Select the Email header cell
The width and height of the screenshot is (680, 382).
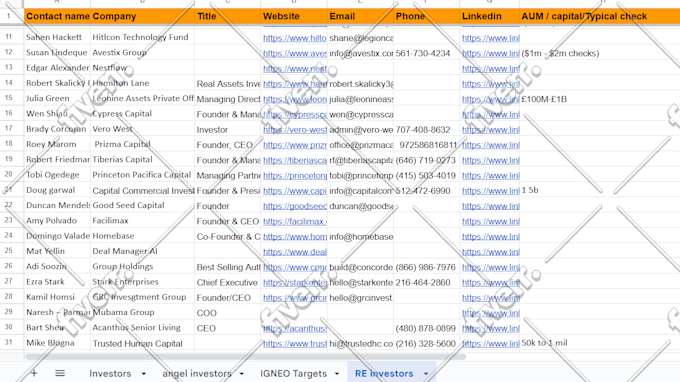pyautogui.click(x=360, y=16)
